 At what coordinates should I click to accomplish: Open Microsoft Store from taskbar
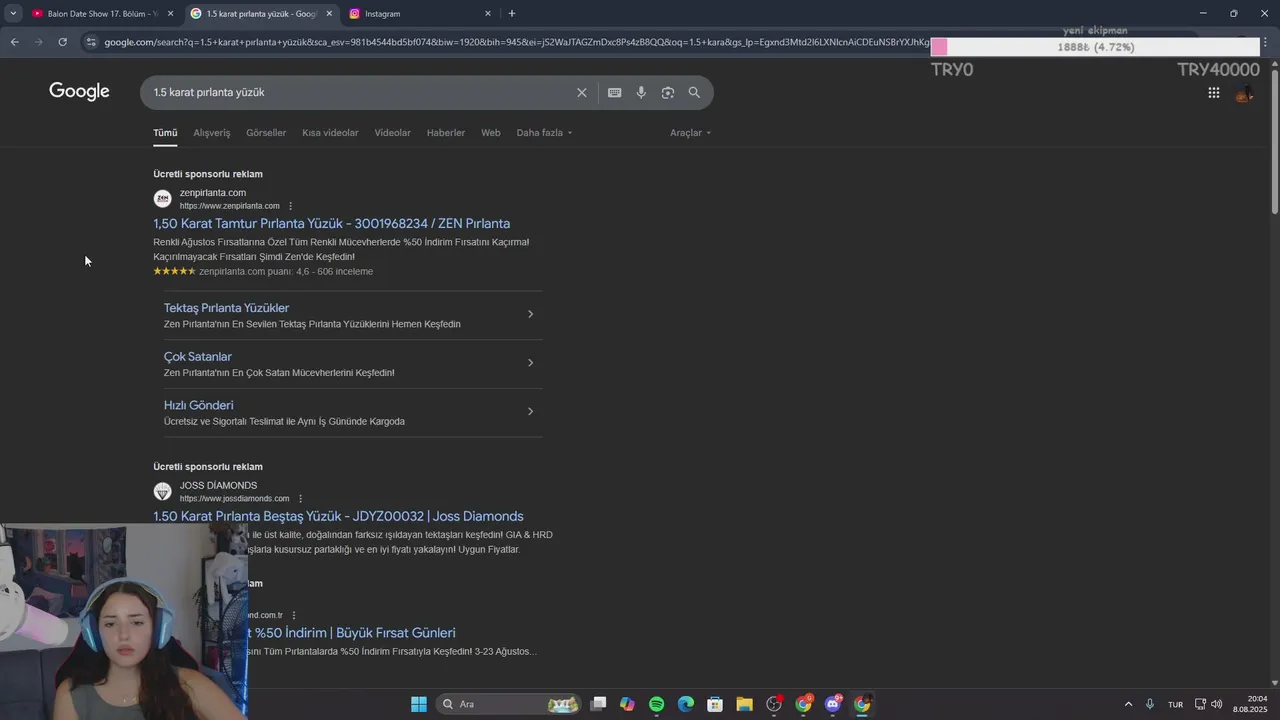click(715, 704)
